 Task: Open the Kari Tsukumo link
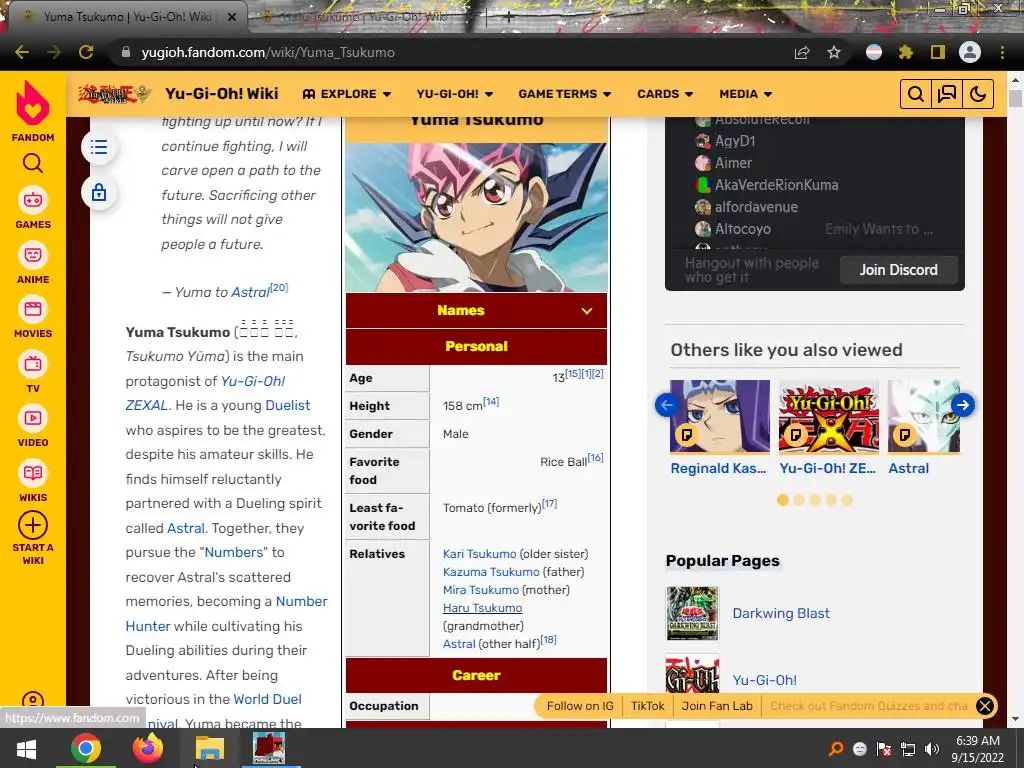(479, 554)
